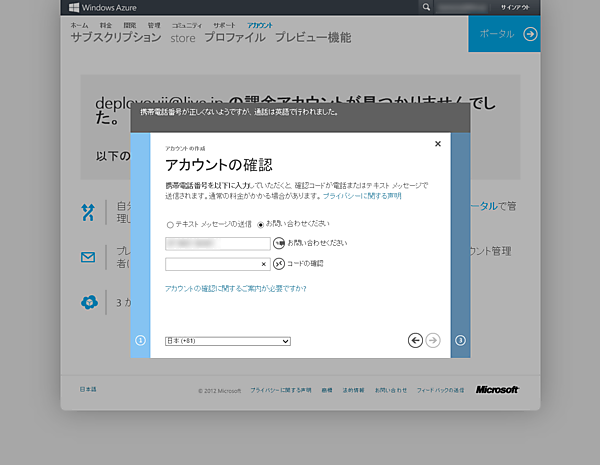Open the 日本 (+81) country code dropdown
The image size is (600, 465).
pyautogui.click(x=227, y=341)
